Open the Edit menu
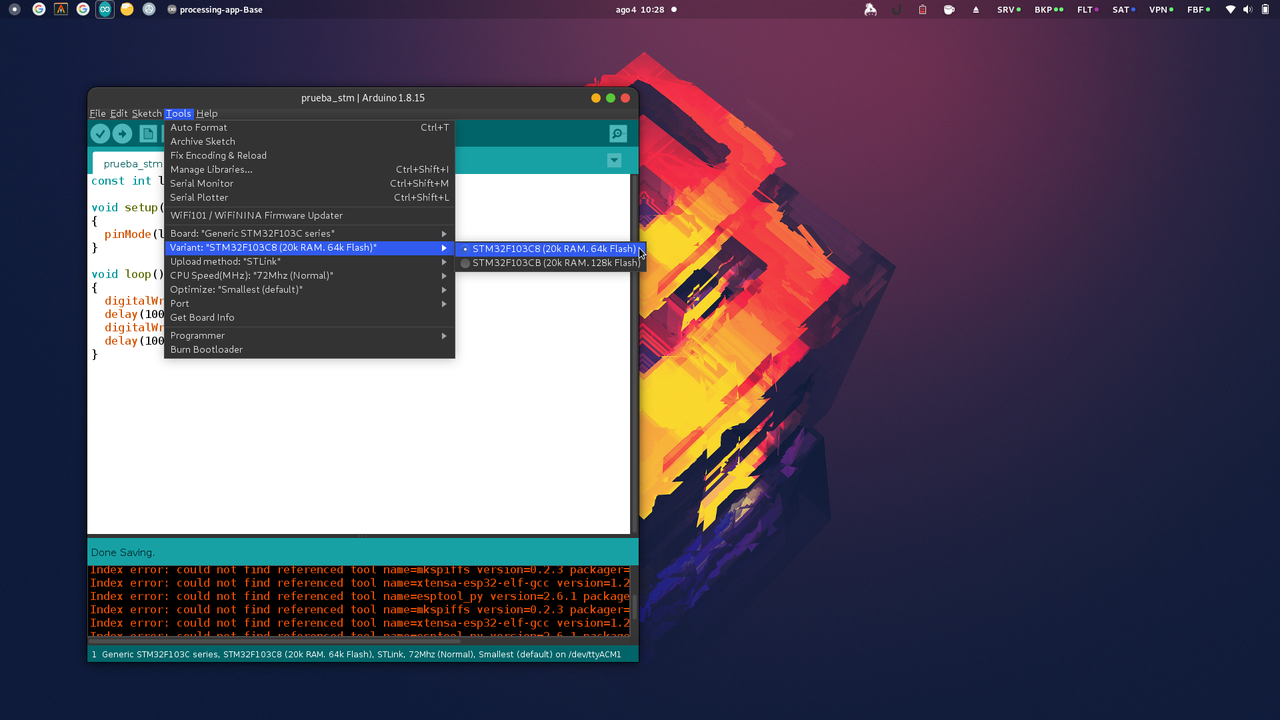The width and height of the screenshot is (1280, 720). 119,114
